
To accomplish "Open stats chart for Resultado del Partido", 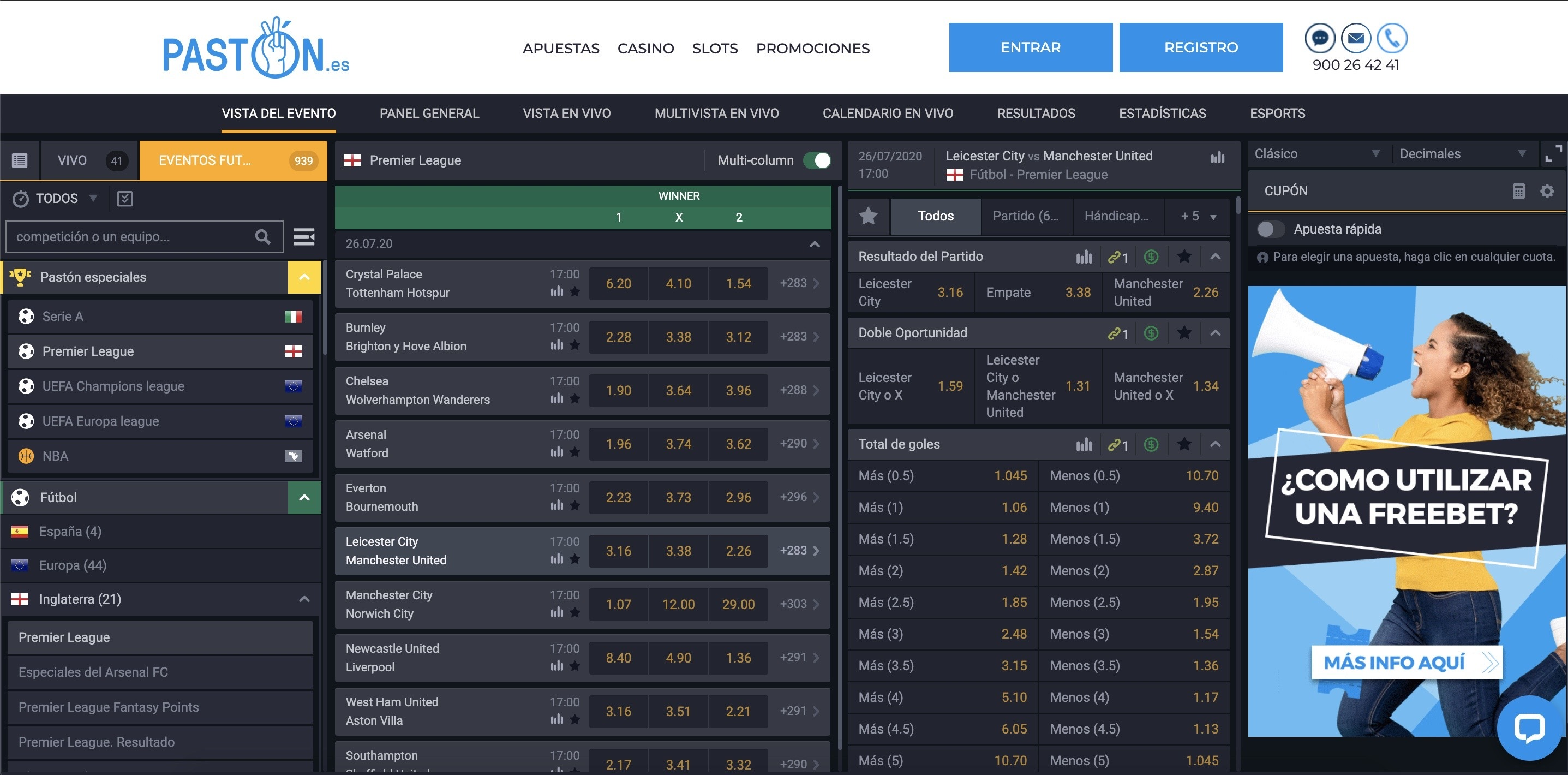I will point(1084,257).
